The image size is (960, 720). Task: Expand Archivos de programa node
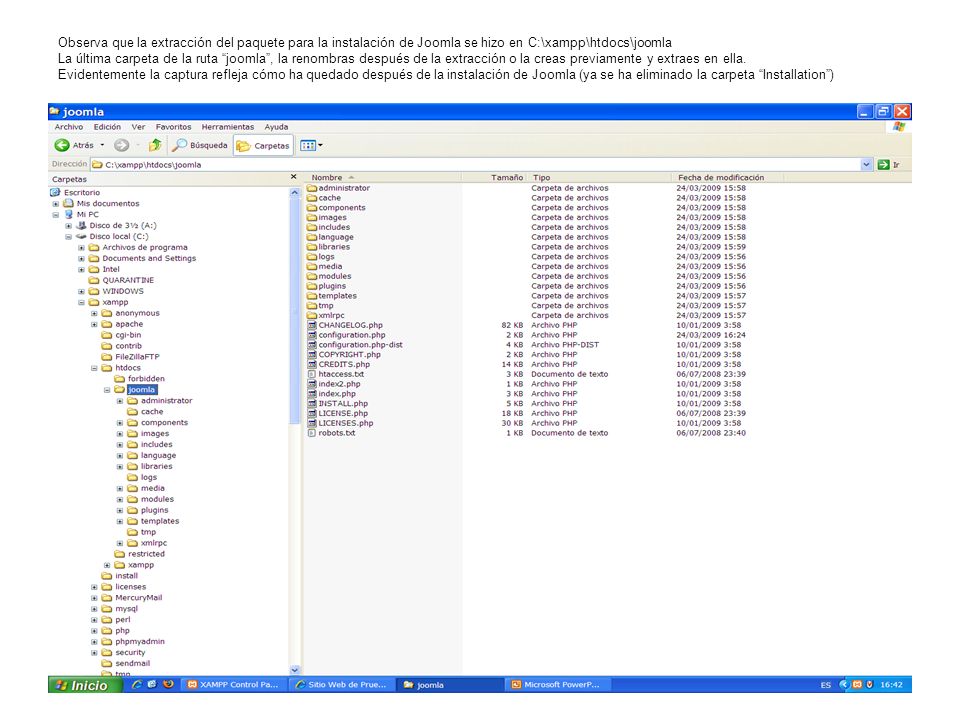coord(81,248)
